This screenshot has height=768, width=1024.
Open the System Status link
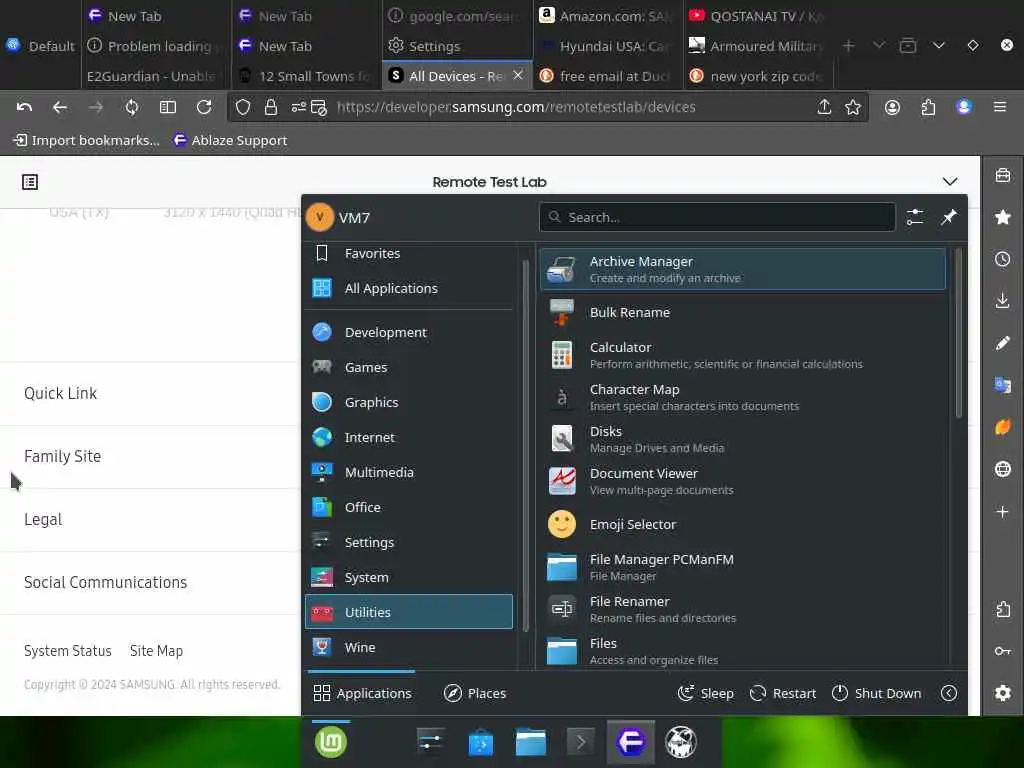[x=68, y=650]
